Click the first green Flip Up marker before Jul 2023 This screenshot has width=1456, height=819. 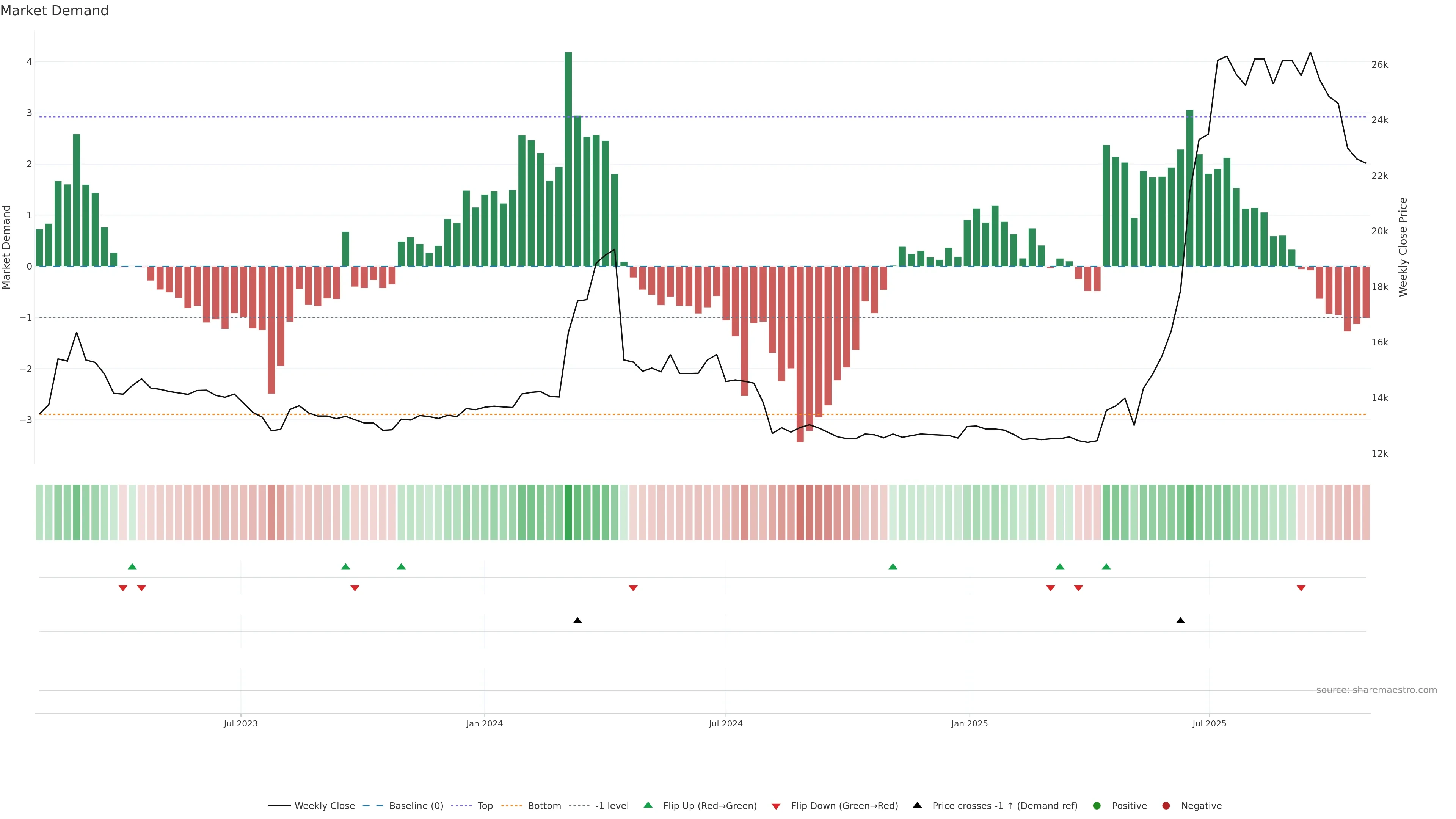click(x=132, y=566)
